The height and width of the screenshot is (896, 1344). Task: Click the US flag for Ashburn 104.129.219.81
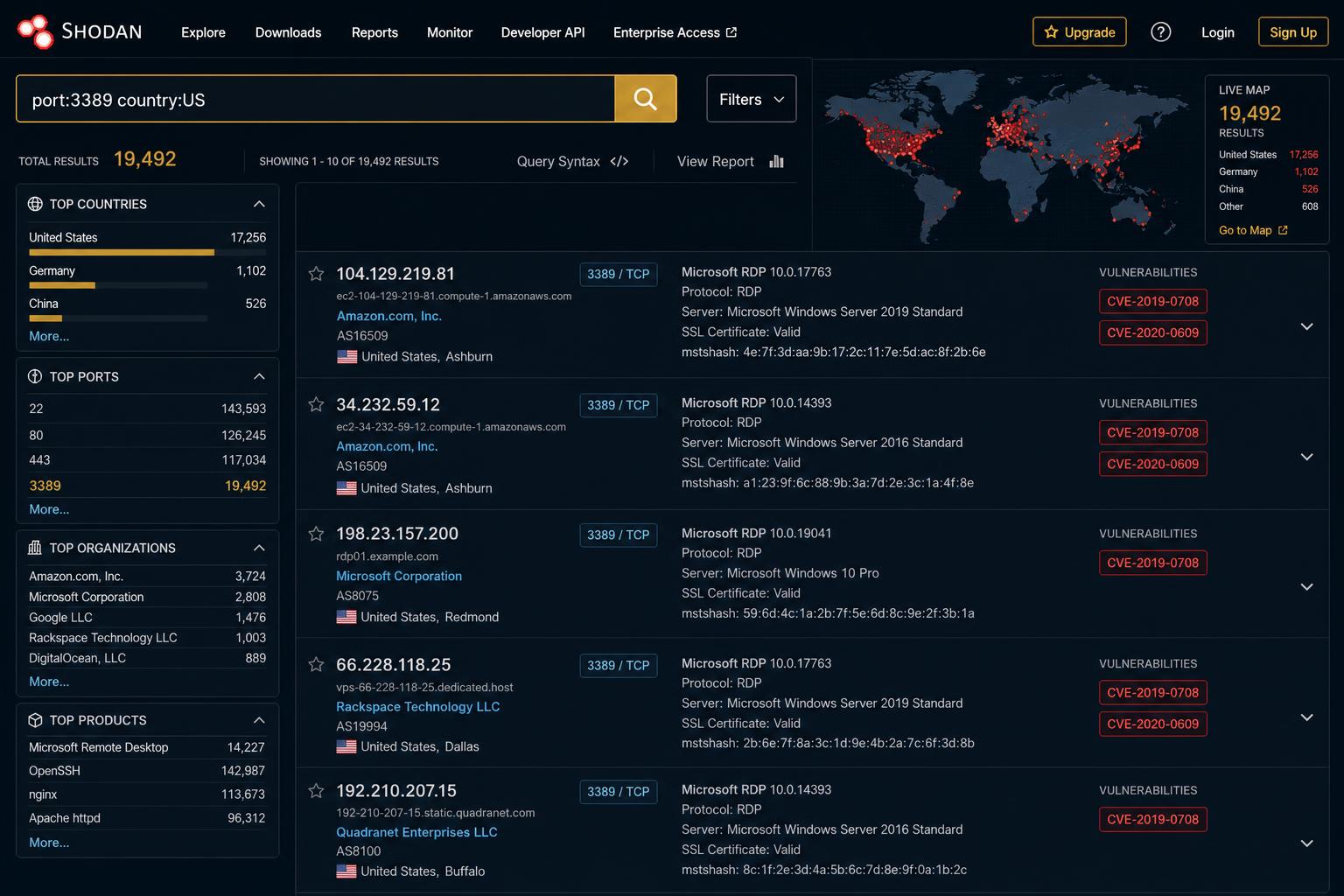coord(346,357)
